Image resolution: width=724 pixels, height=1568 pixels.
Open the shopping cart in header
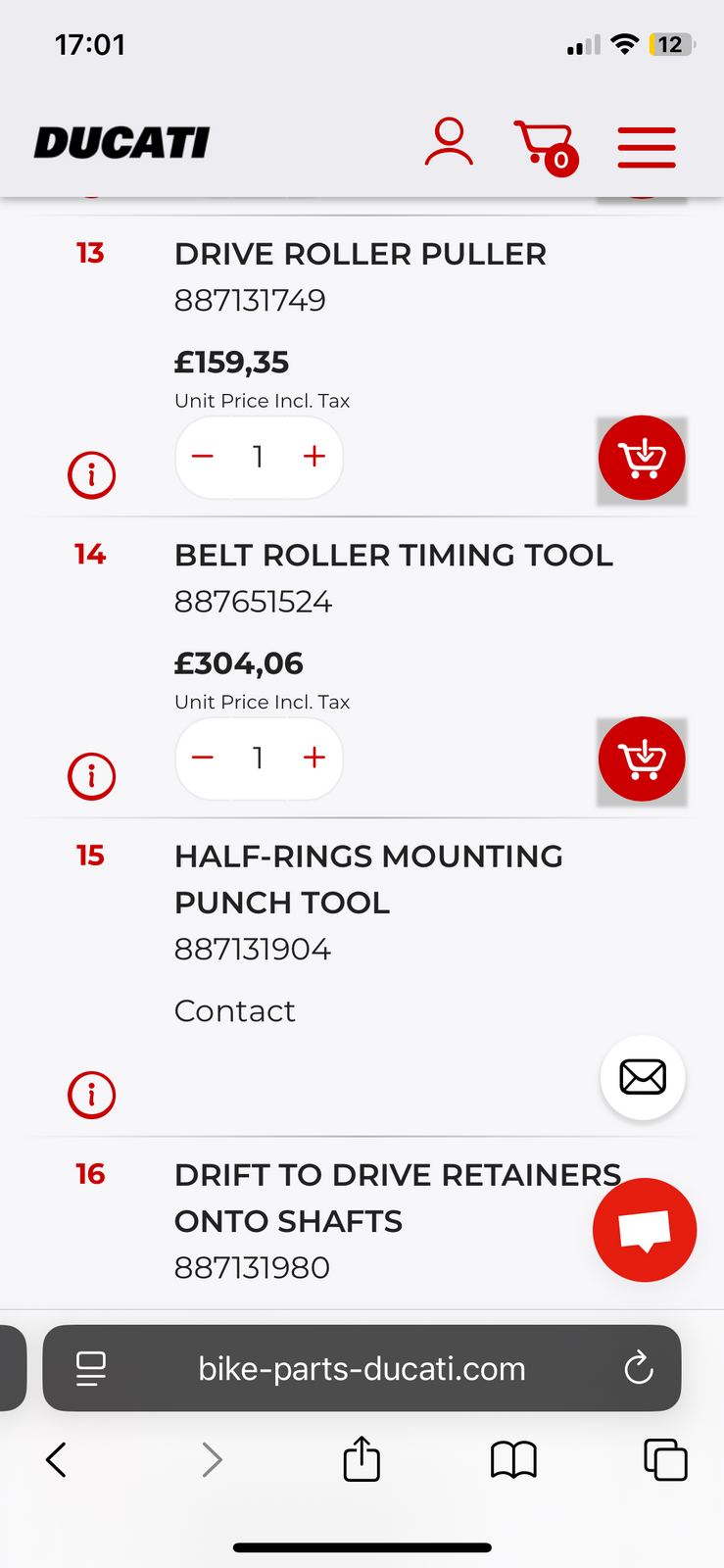[x=546, y=147]
